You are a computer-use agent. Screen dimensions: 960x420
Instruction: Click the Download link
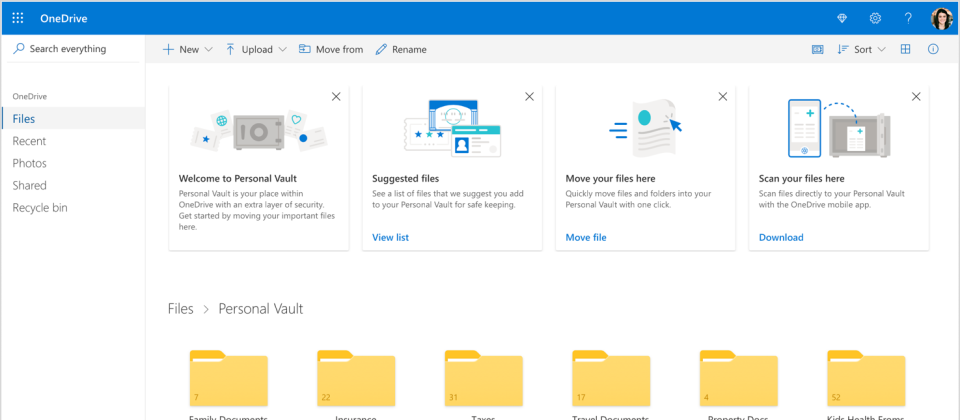(x=781, y=238)
